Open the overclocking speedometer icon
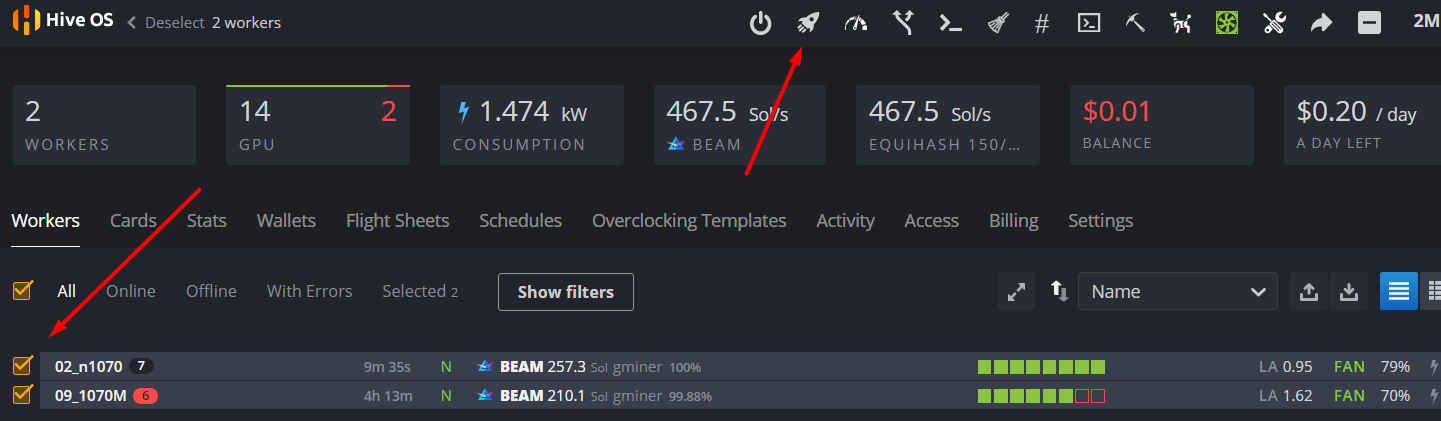Viewport: 1441px width, 421px height. (856, 23)
